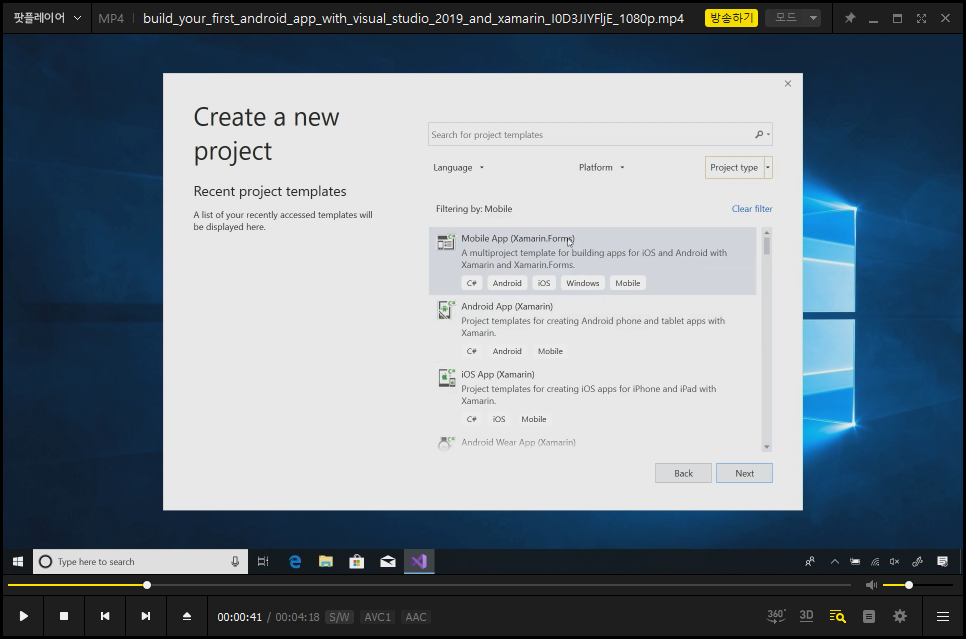Click the Next button in dialog
The width and height of the screenshot is (966, 639).
744,473
